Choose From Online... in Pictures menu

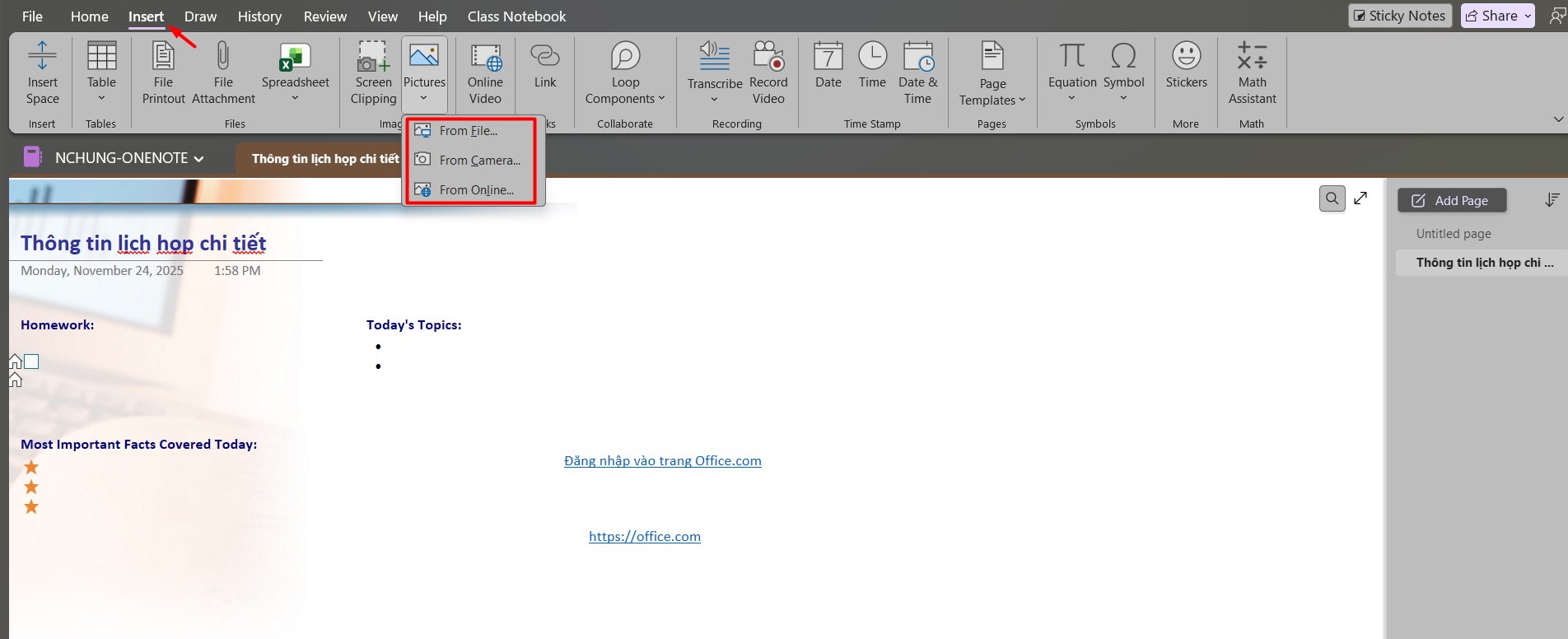click(x=476, y=190)
